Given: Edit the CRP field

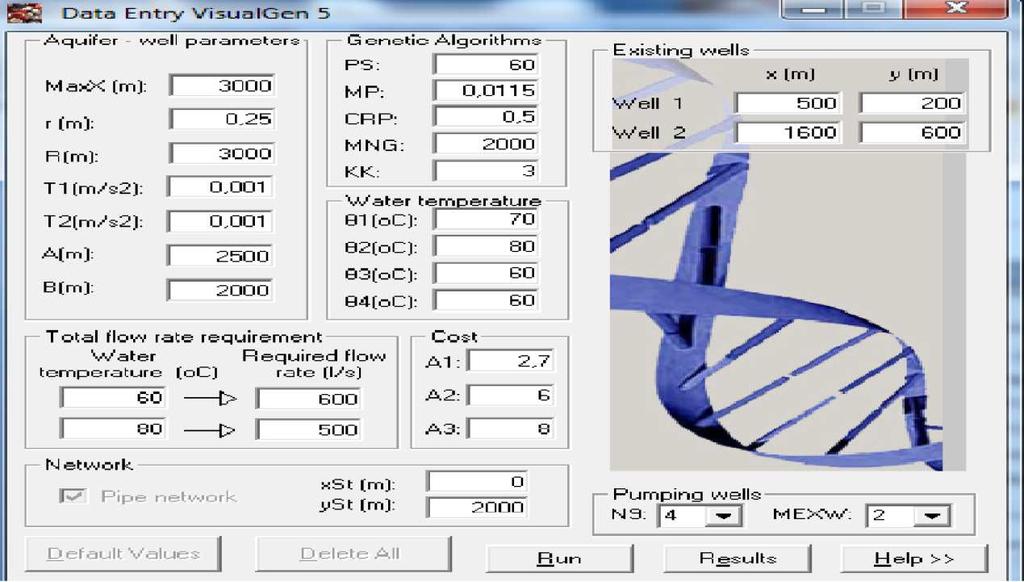Looking at the screenshot, I should (486, 116).
